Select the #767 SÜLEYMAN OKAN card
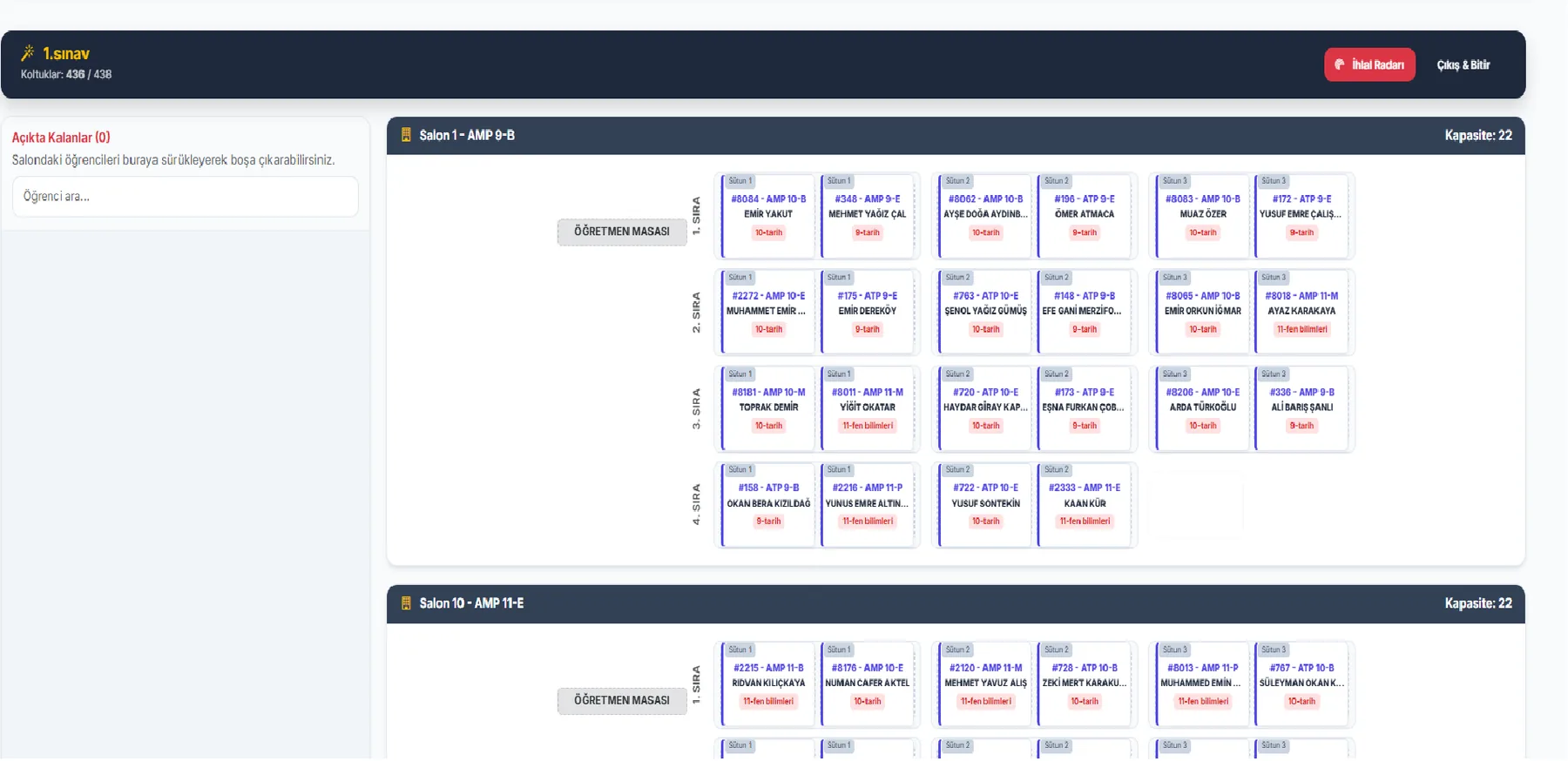The height and width of the screenshot is (761, 1568). [x=1301, y=685]
